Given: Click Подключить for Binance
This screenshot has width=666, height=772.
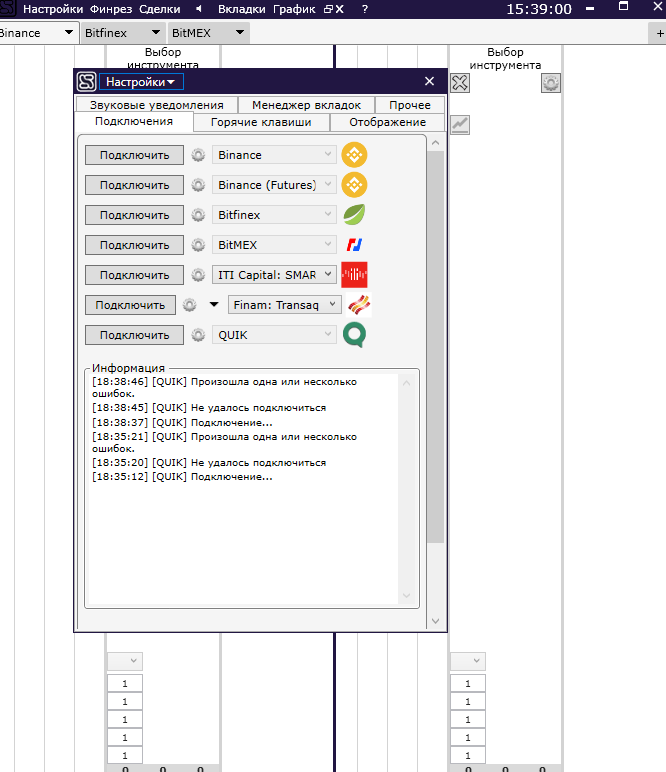Looking at the screenshot, I should [134, 155].
